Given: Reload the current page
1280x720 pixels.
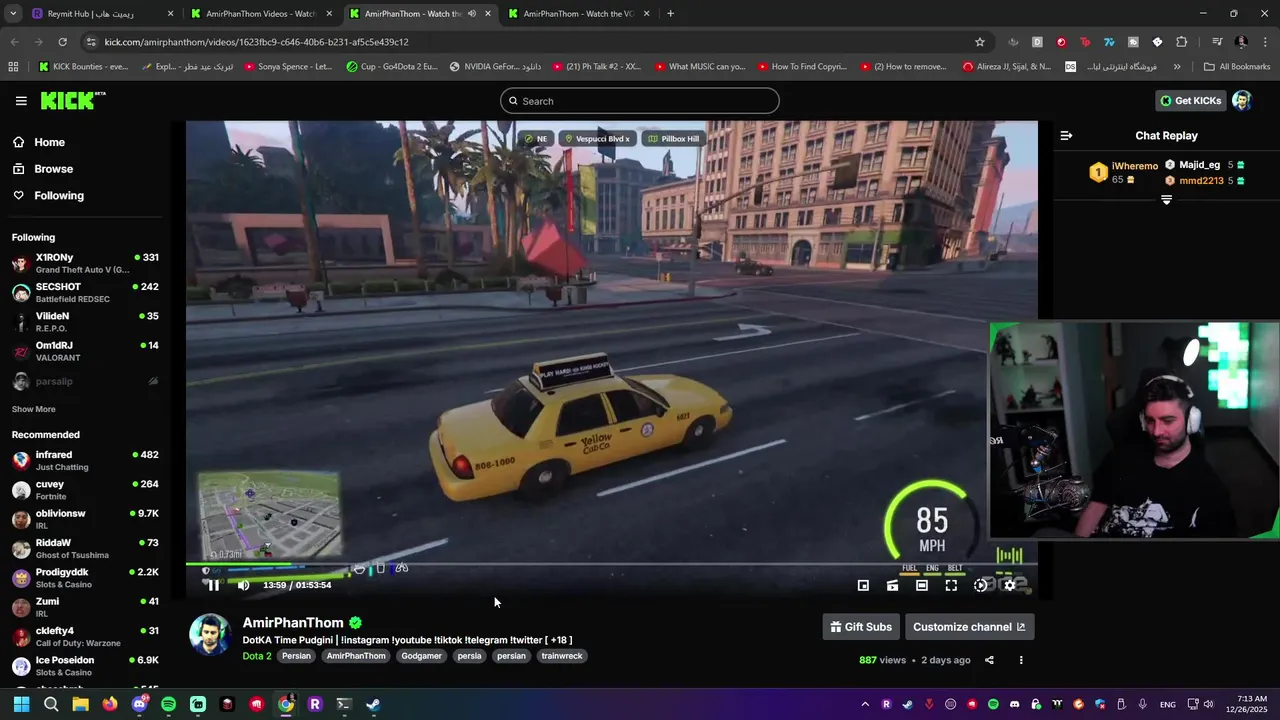Looking at the screenshot, I should (x=62, y=42).
